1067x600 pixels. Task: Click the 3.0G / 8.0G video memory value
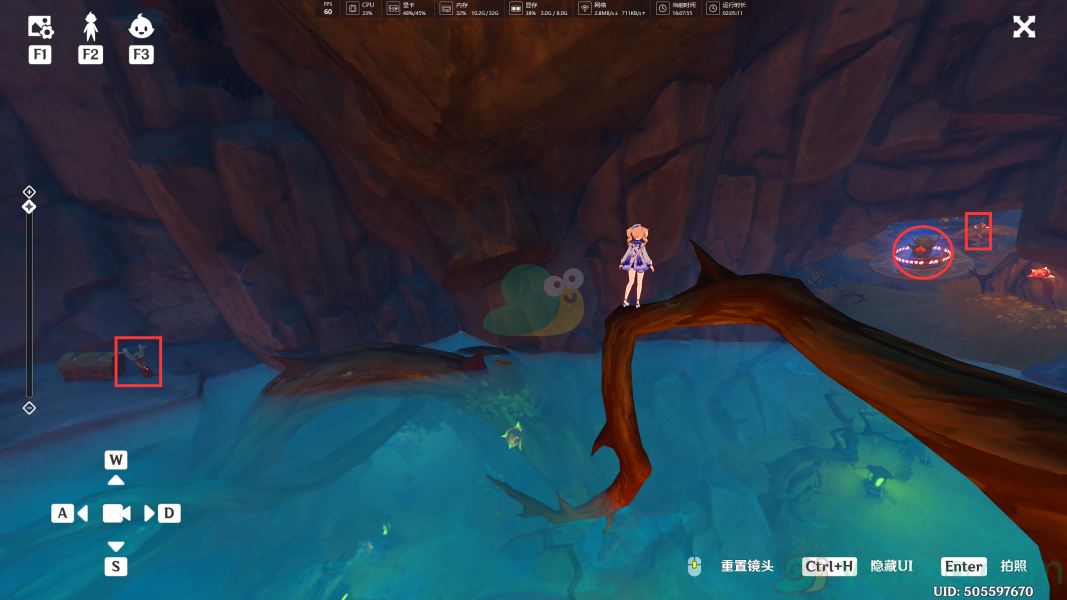(x=554, y=13)
